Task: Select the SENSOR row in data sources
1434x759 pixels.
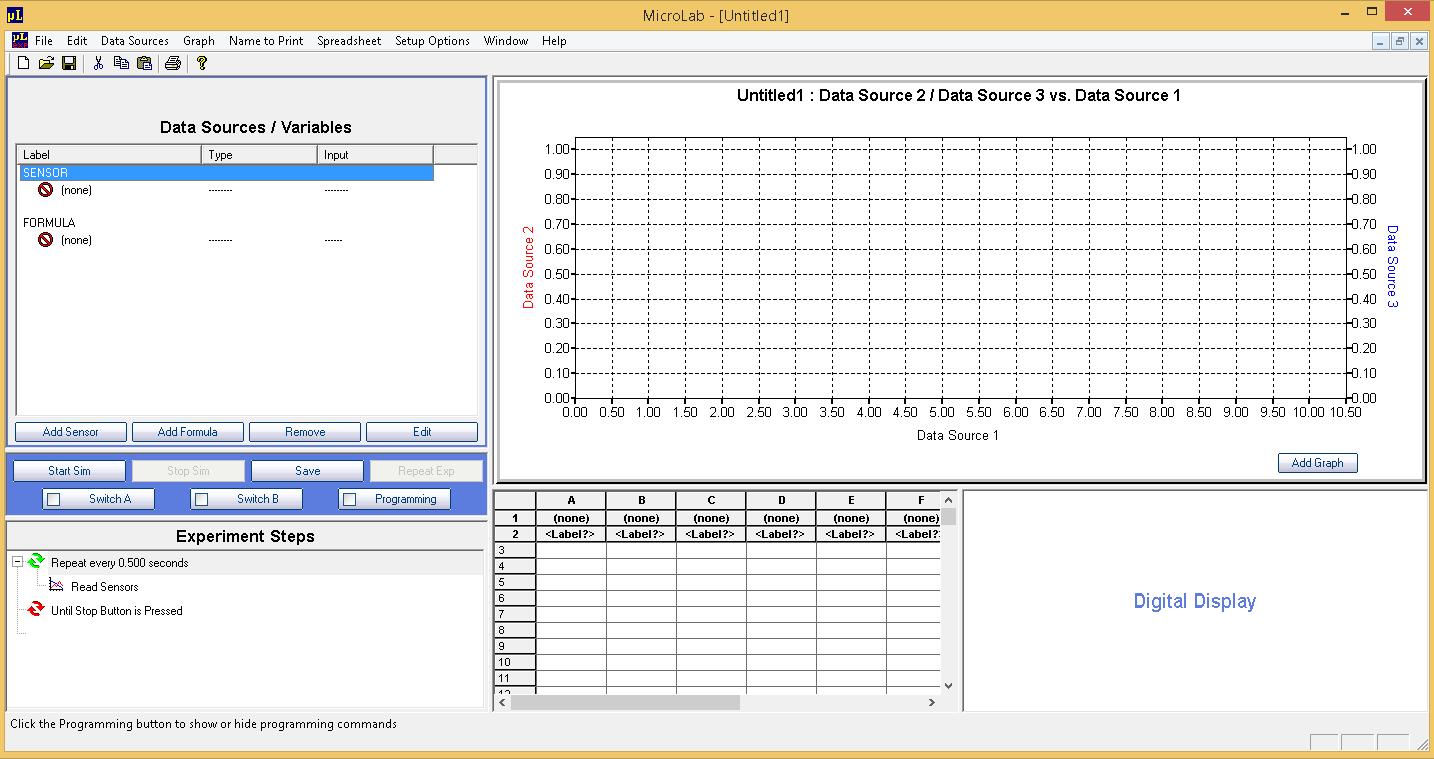Action: coord(227,173)
